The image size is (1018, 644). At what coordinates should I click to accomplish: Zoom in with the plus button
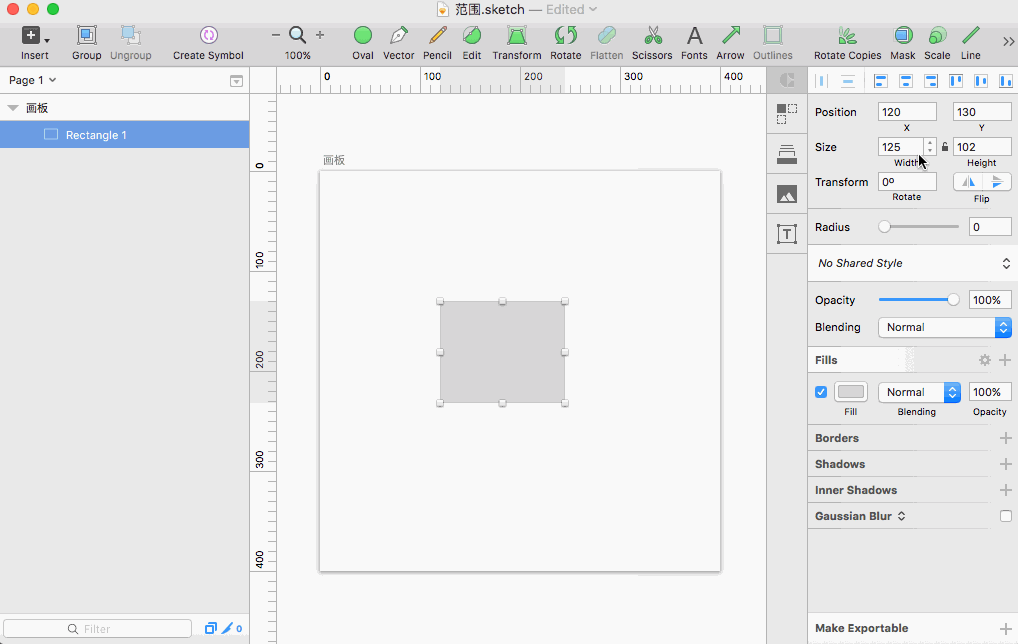point(319,35)
